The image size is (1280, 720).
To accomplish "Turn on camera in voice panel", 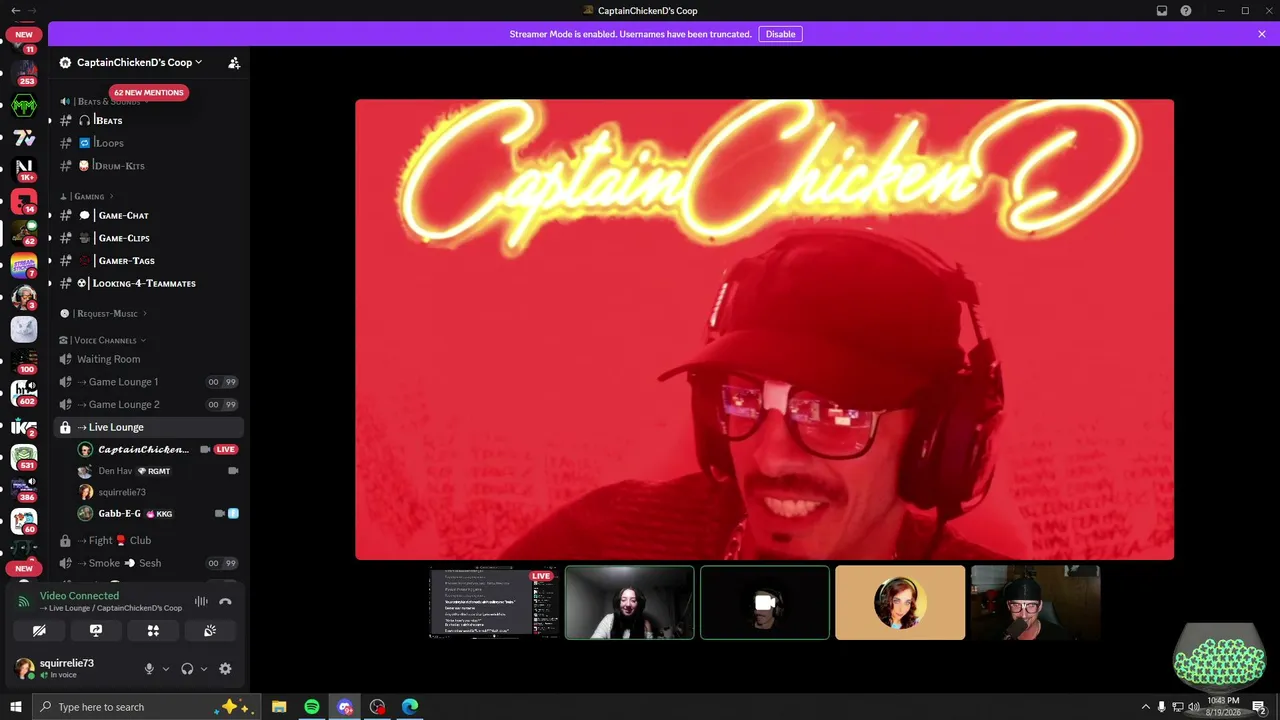I will (x=39, y=631).
